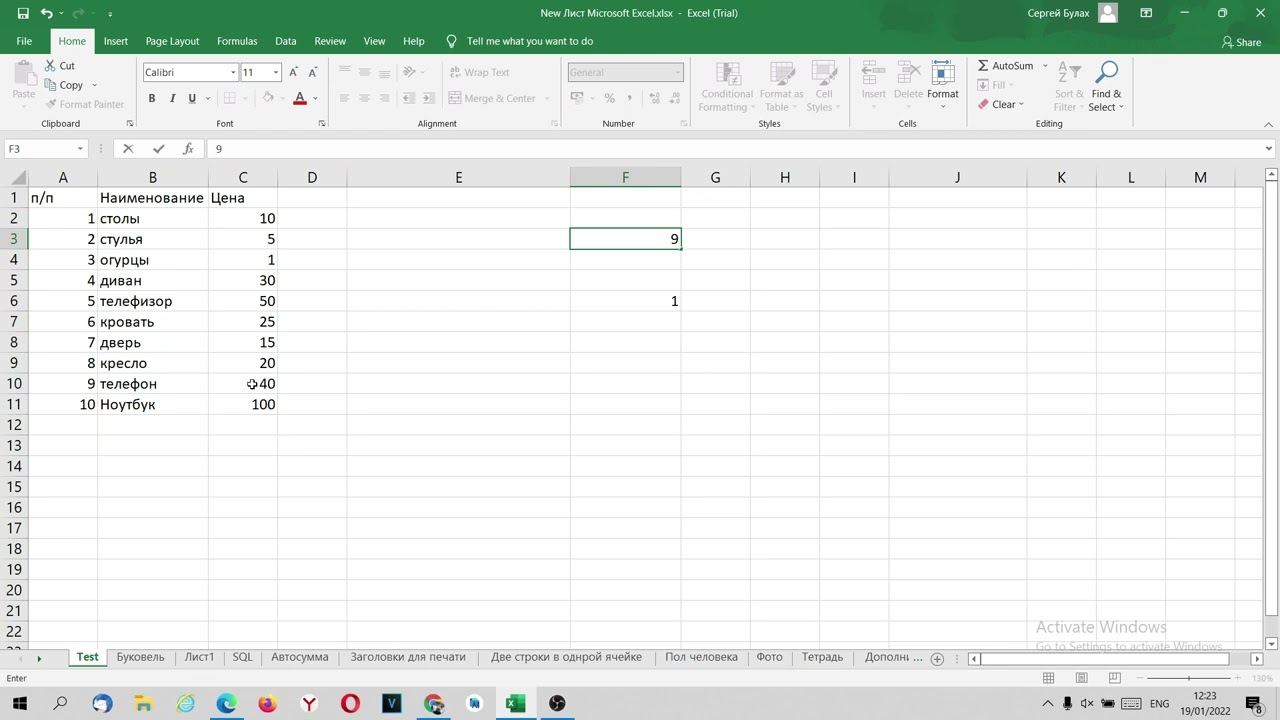
Task: Align text to the right
Action: (x=384, y=98)
